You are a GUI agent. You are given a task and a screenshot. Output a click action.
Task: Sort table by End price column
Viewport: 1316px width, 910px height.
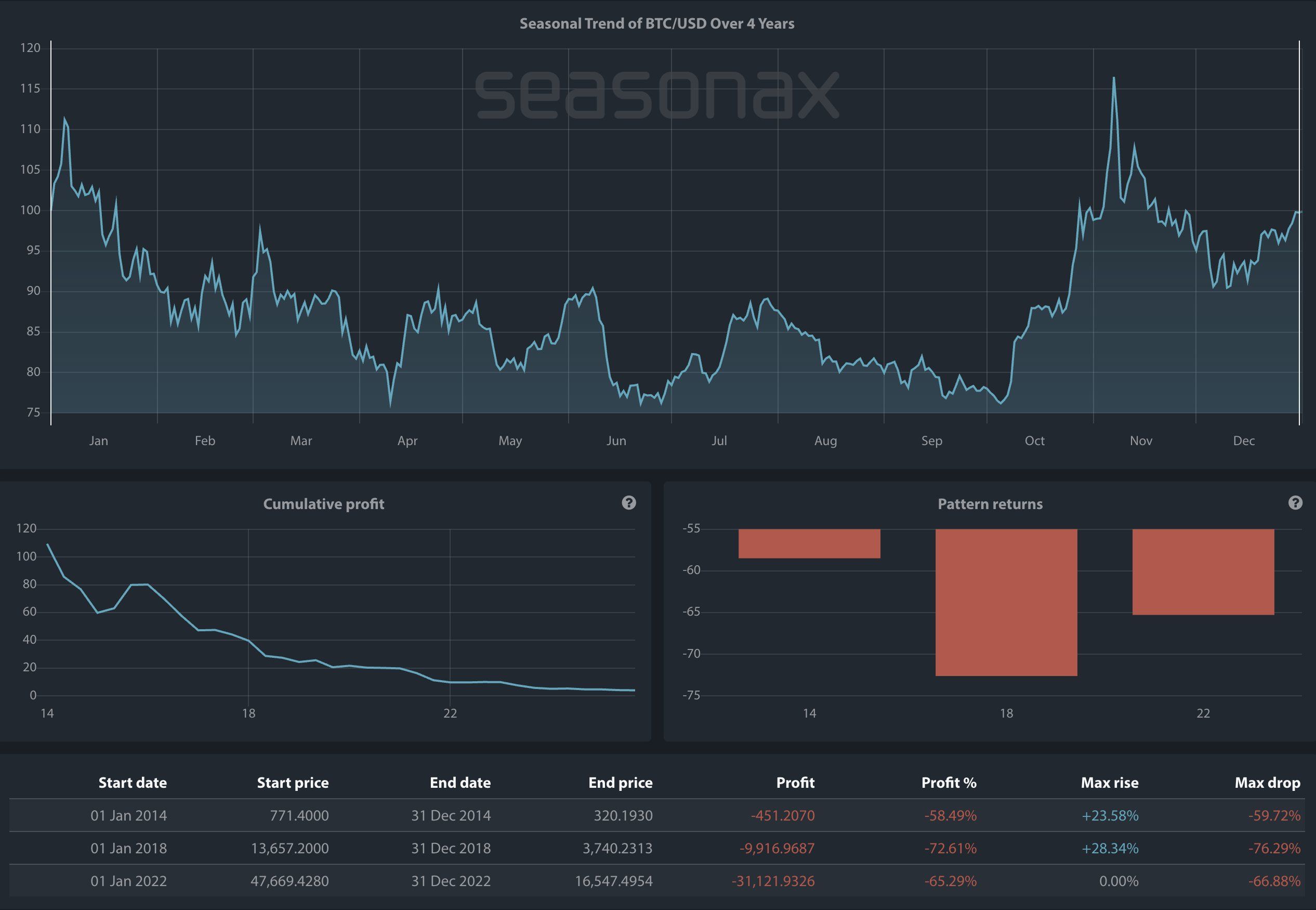pyautogui.click(x=620, y=782)
